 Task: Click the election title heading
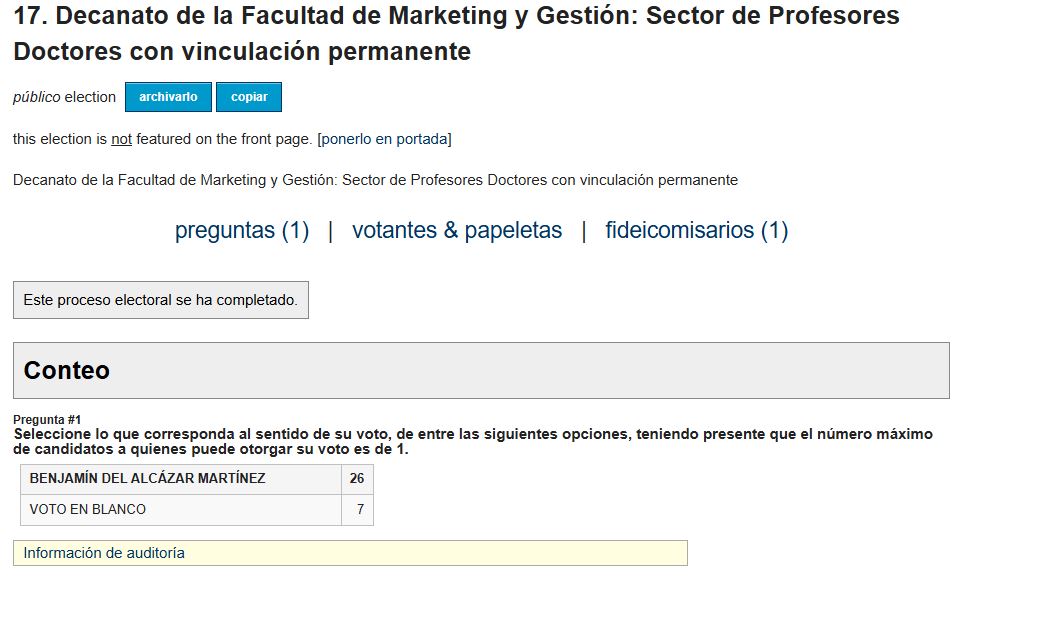pos(456,33)
